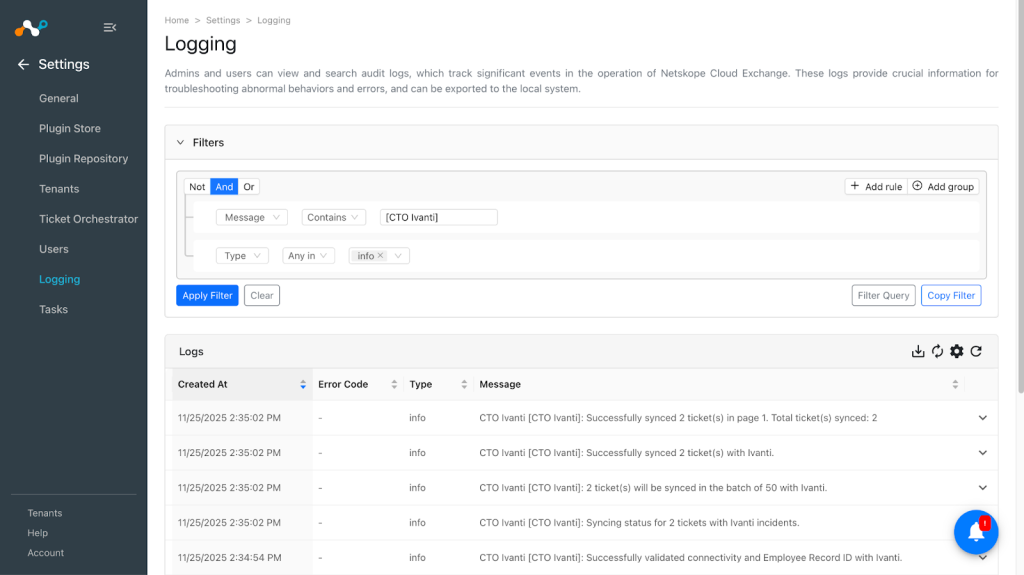Go back using the Settings arrow
1024x575 pixels.
click(24, 64)
